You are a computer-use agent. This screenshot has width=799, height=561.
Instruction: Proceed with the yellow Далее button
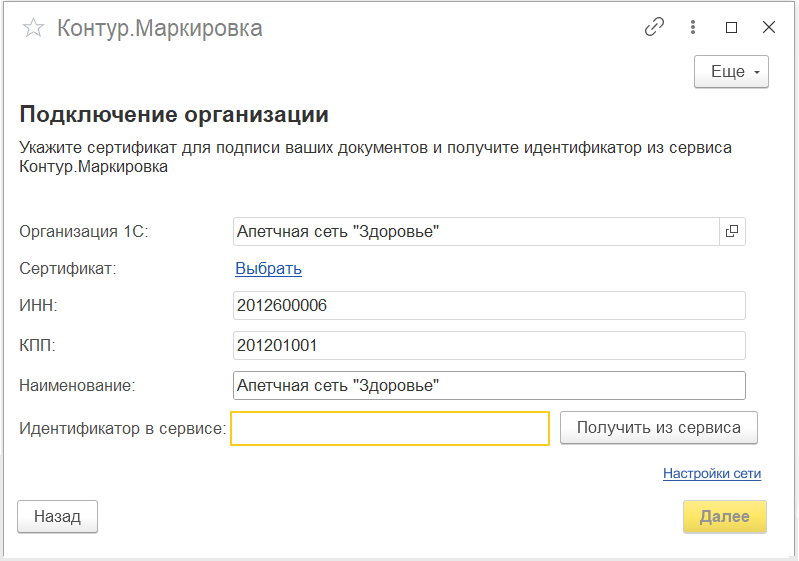click(725, 517)
